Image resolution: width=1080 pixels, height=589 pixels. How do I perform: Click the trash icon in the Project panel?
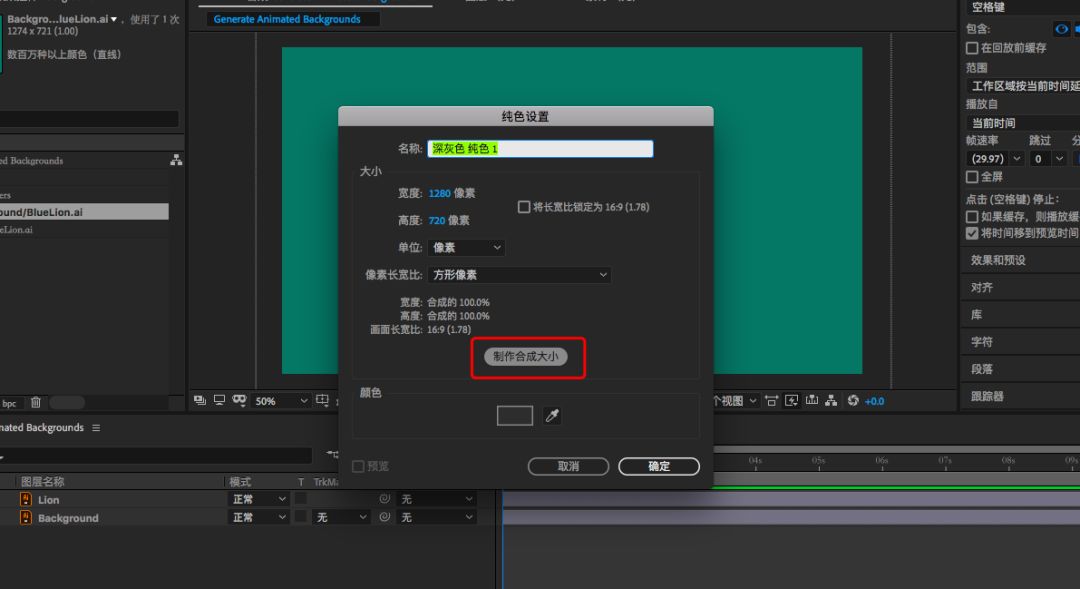tap(36, 403)
